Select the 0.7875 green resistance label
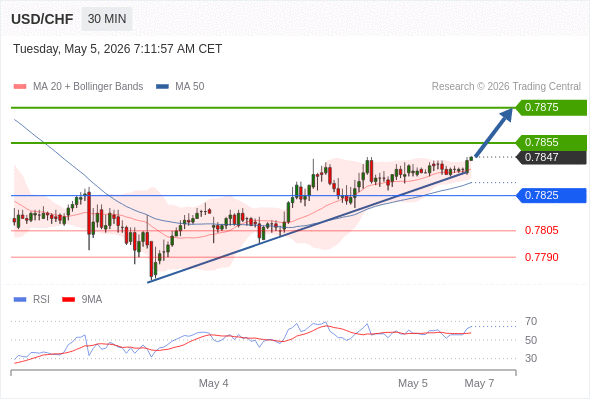The width and height of the screenshot is (590, 400). [551, 108]
